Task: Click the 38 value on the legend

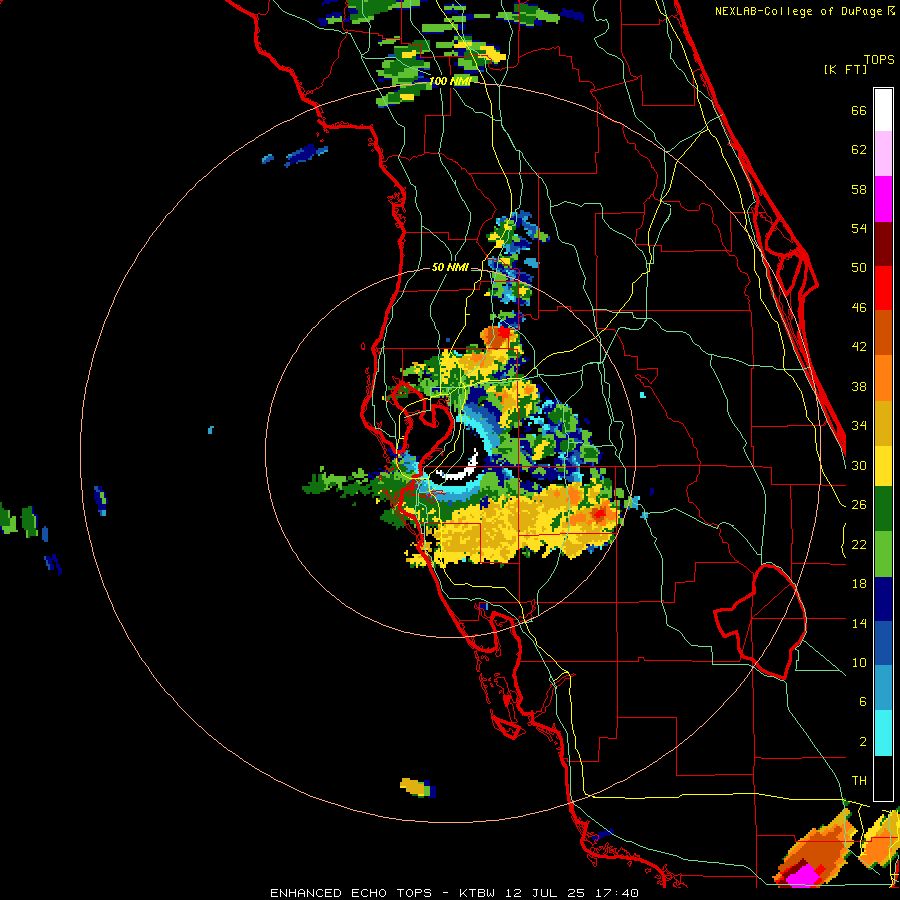Action: click(x=859, y=386)
